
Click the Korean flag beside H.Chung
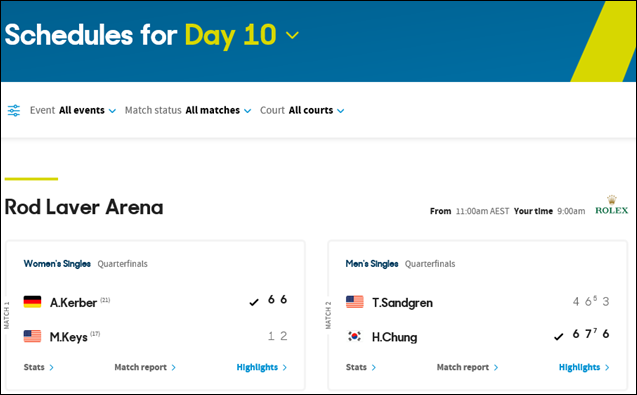point(355,336)
